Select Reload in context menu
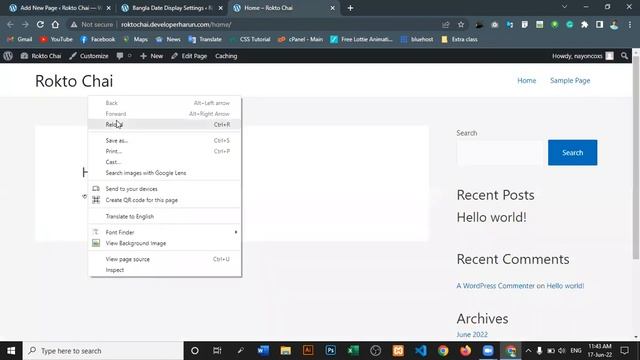 [x=164, y=124]
